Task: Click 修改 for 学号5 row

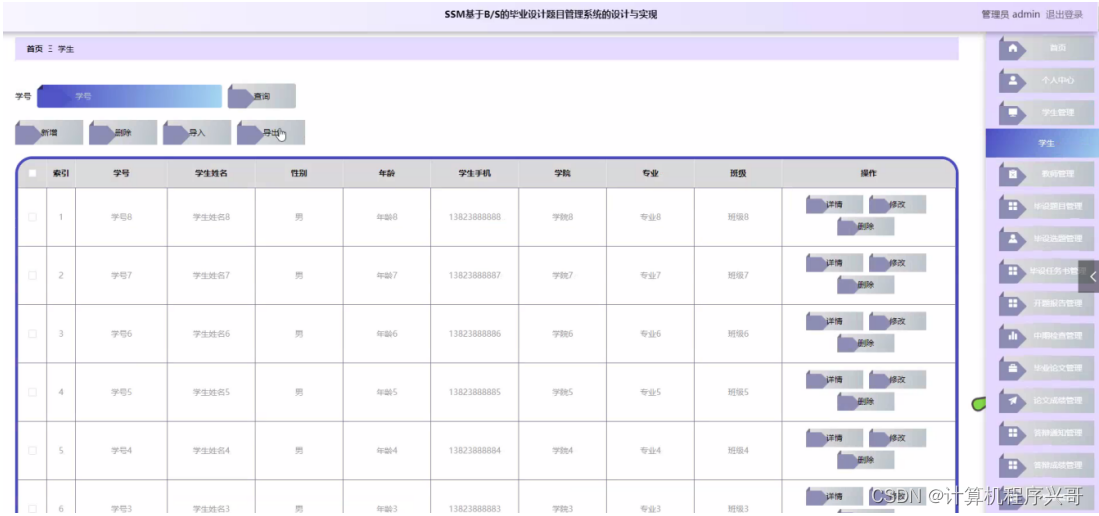Action: 897,380
